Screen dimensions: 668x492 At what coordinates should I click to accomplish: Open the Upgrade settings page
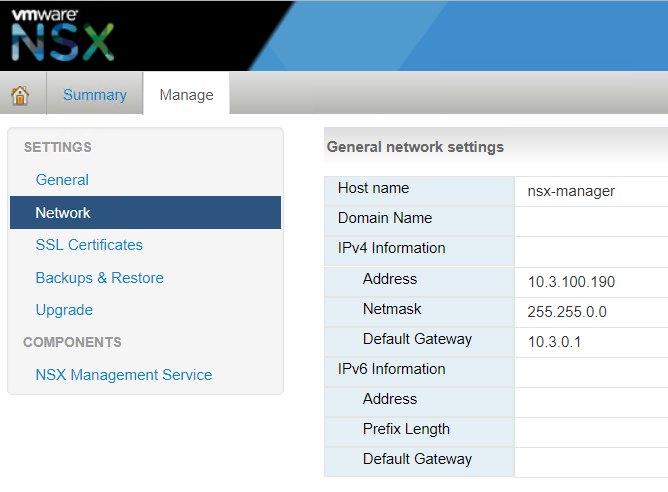64,310
